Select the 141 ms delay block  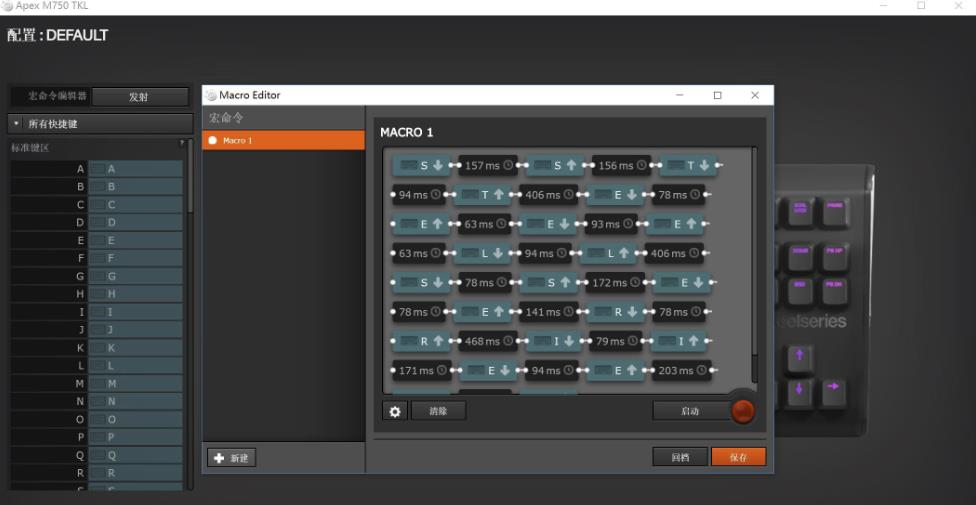[x=548, y=312]
